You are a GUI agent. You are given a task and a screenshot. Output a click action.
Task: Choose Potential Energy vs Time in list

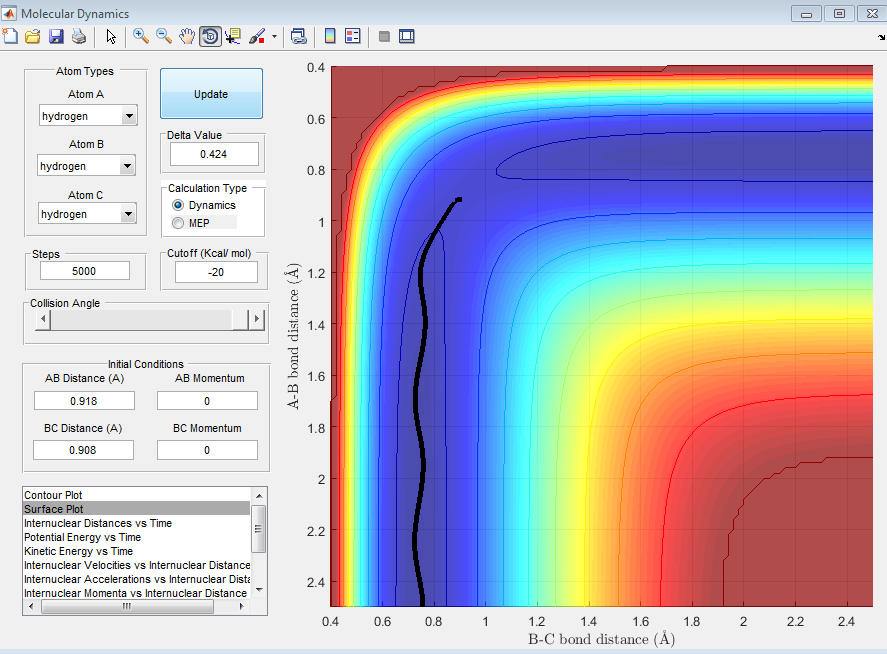pos(82,537)
